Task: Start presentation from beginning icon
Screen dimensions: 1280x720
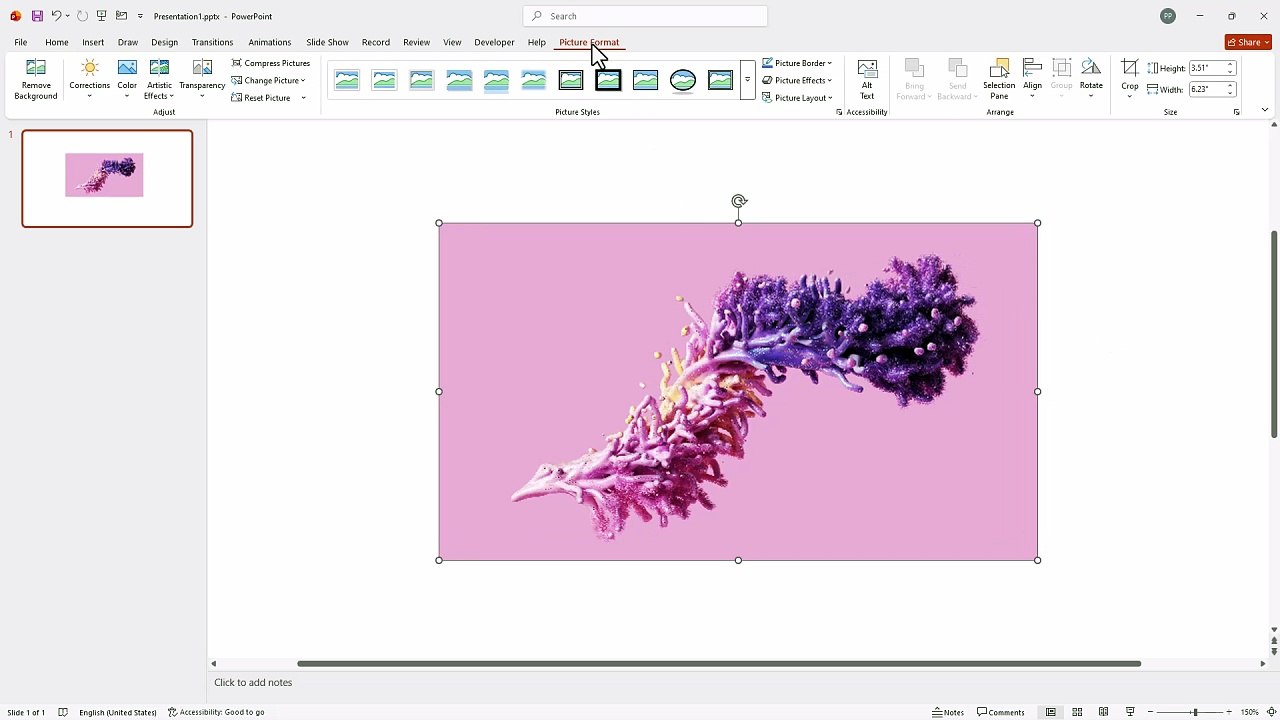Action: (101, 16)
